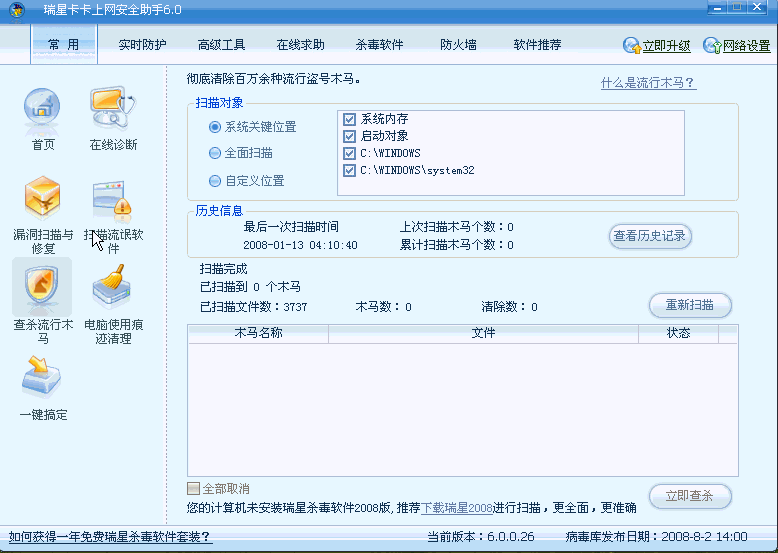This screenshot has height=553, width=778.
Task: Switch to 防火墙 tab
Action: click(x=458, y=45)
